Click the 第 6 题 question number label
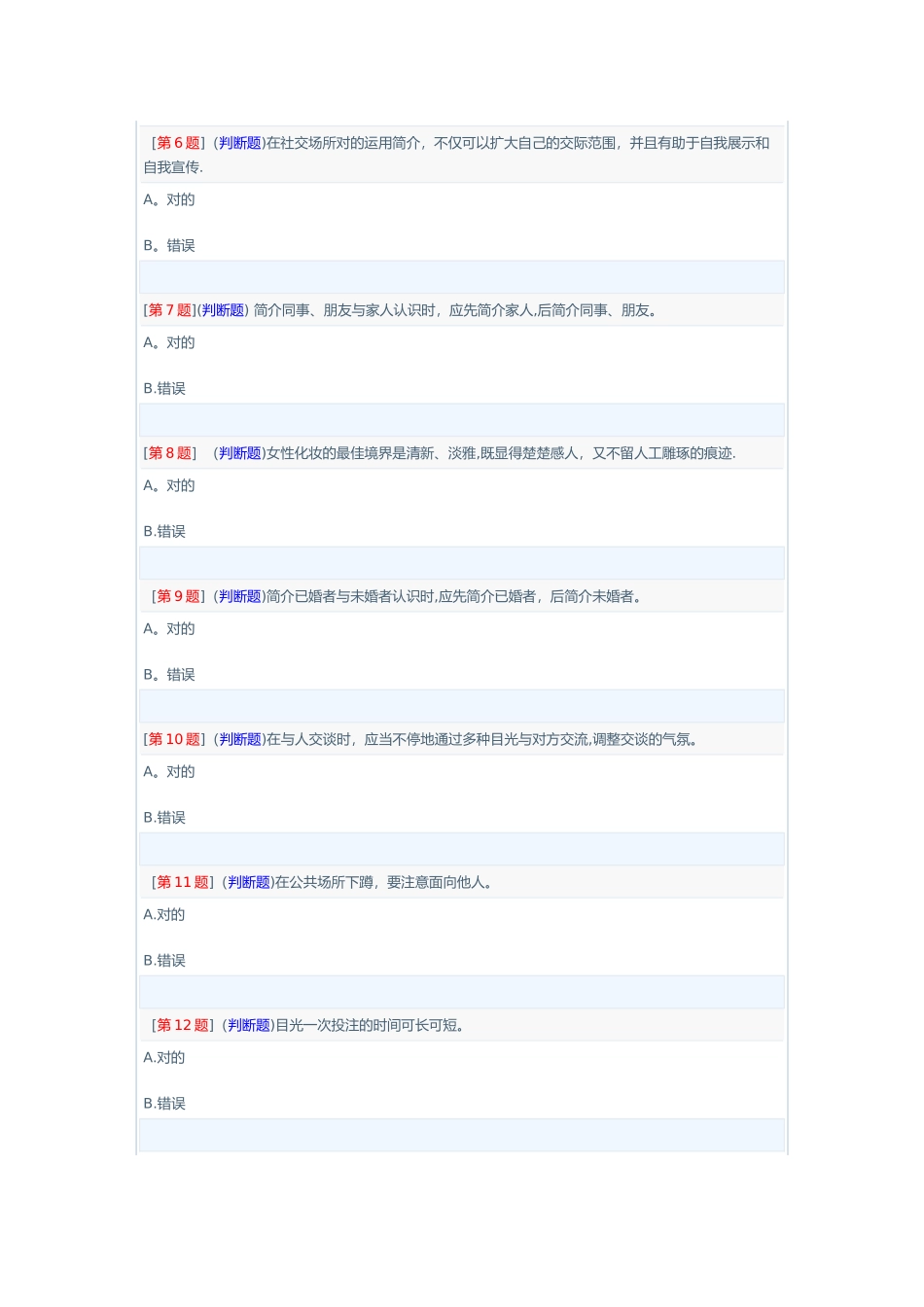The image size is (924, 1307). [x=178, y=143]
